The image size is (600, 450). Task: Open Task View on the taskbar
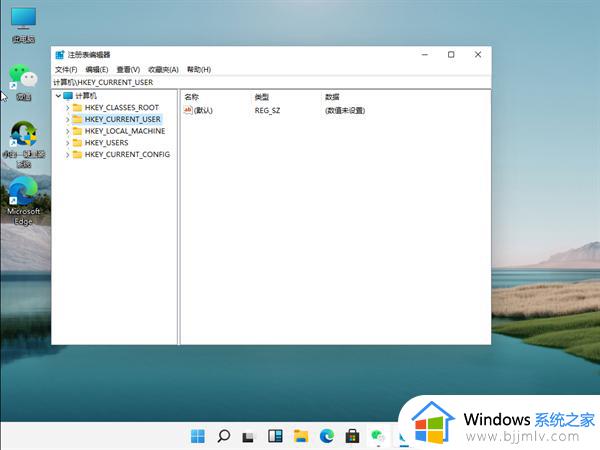248,436
